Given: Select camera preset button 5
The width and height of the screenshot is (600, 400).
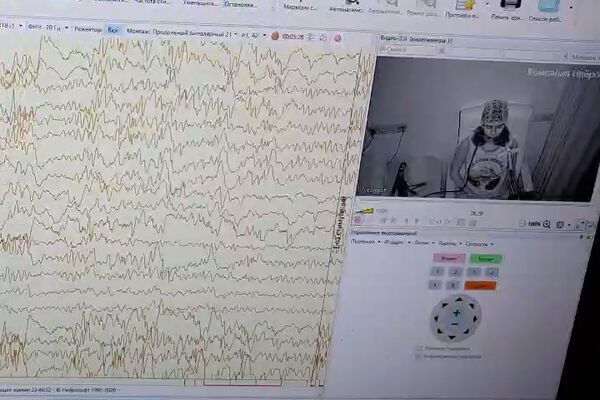Looking at the screenshot, I should tap(435, 285).
